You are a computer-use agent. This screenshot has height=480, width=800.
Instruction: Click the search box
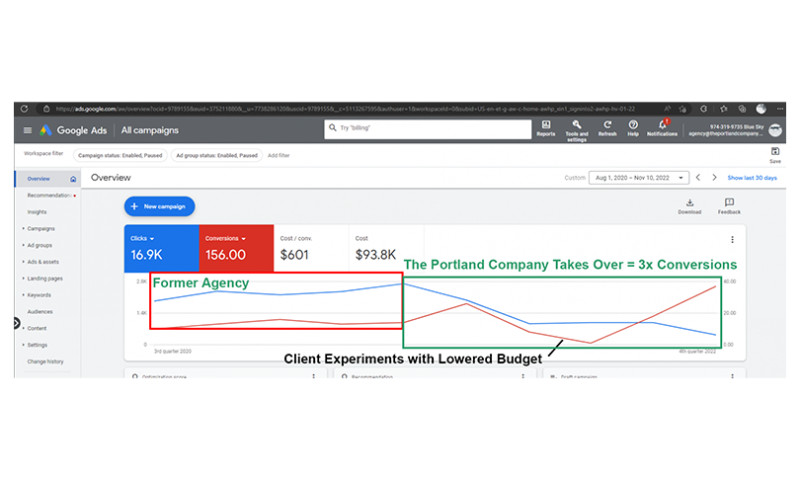click(x=428, y=129)
